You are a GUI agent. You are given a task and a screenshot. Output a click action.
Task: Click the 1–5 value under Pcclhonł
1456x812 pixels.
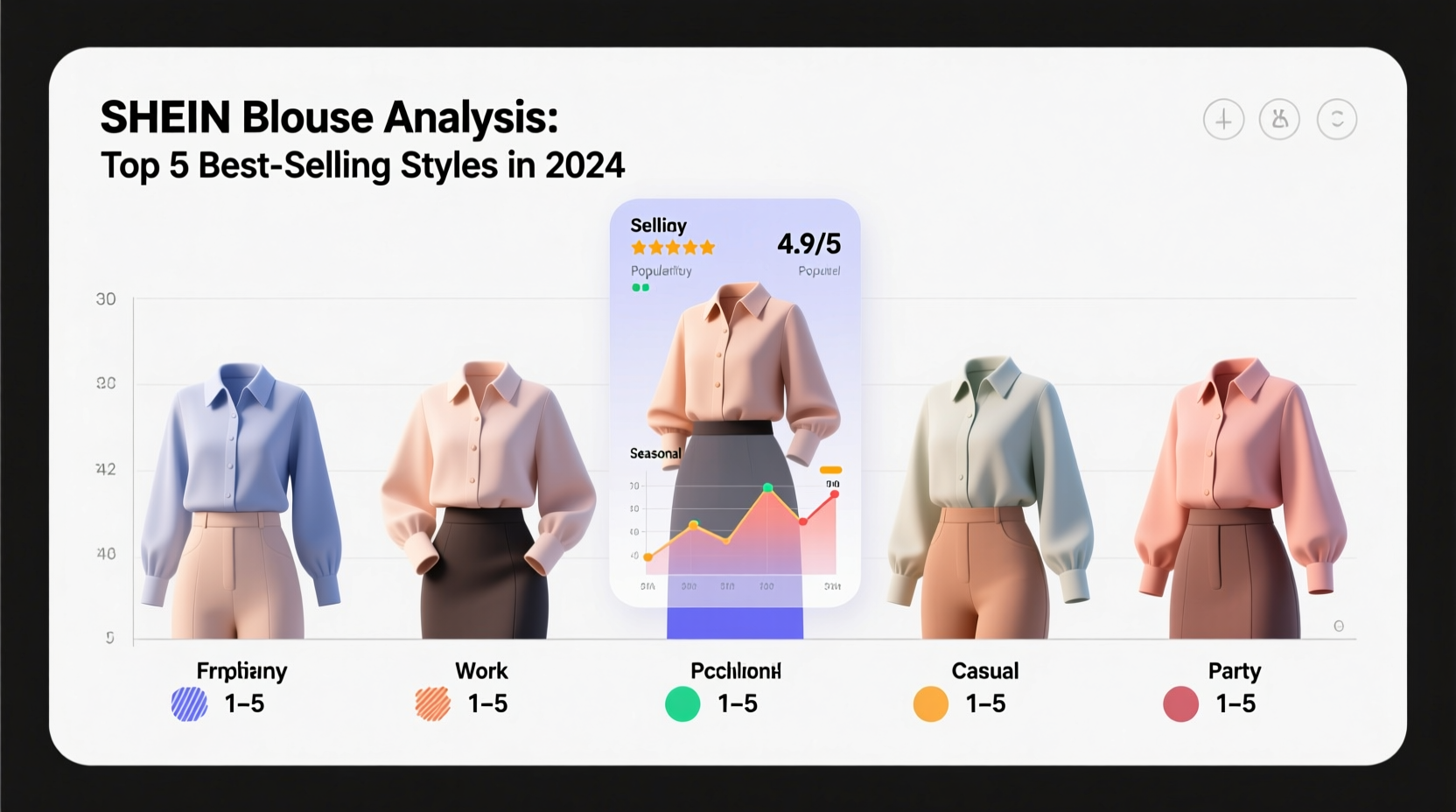click(x=738, y=703)
